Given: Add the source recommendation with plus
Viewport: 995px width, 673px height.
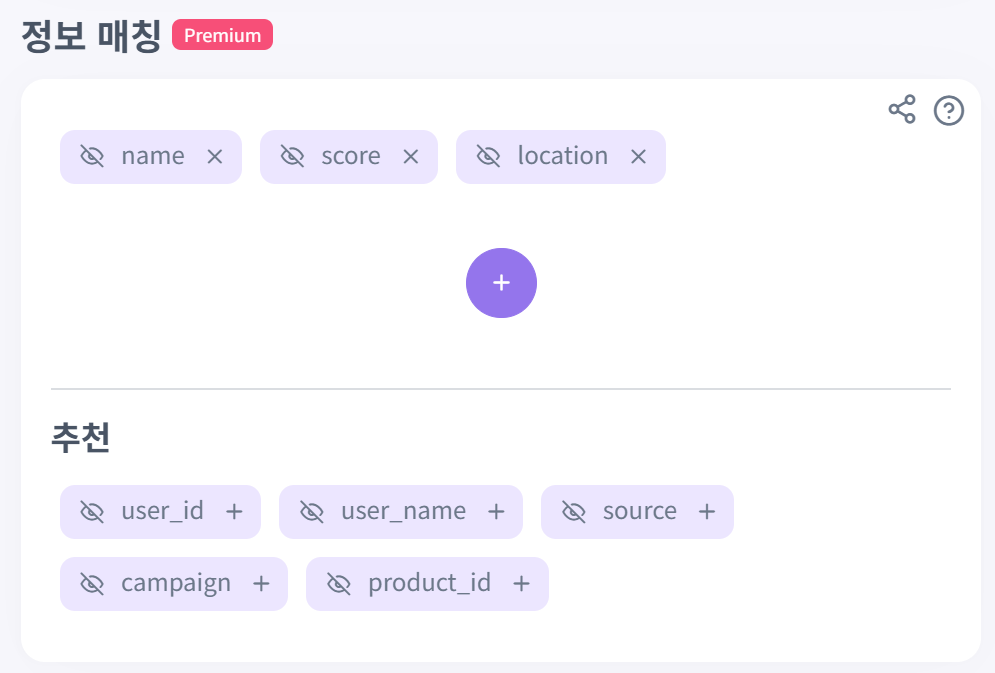Looking at the screenshot, I should pos(707,511).
